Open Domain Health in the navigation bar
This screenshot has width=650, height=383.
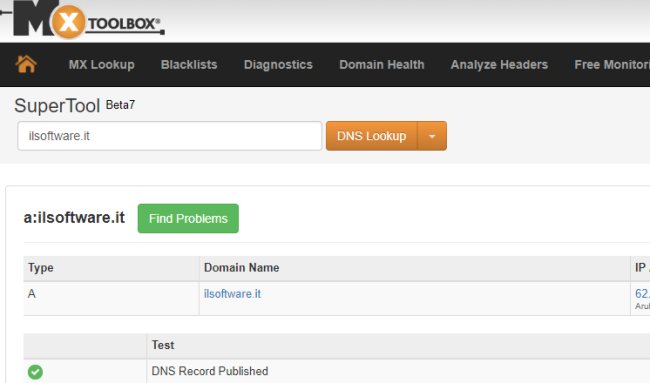(x=382, y=65)
